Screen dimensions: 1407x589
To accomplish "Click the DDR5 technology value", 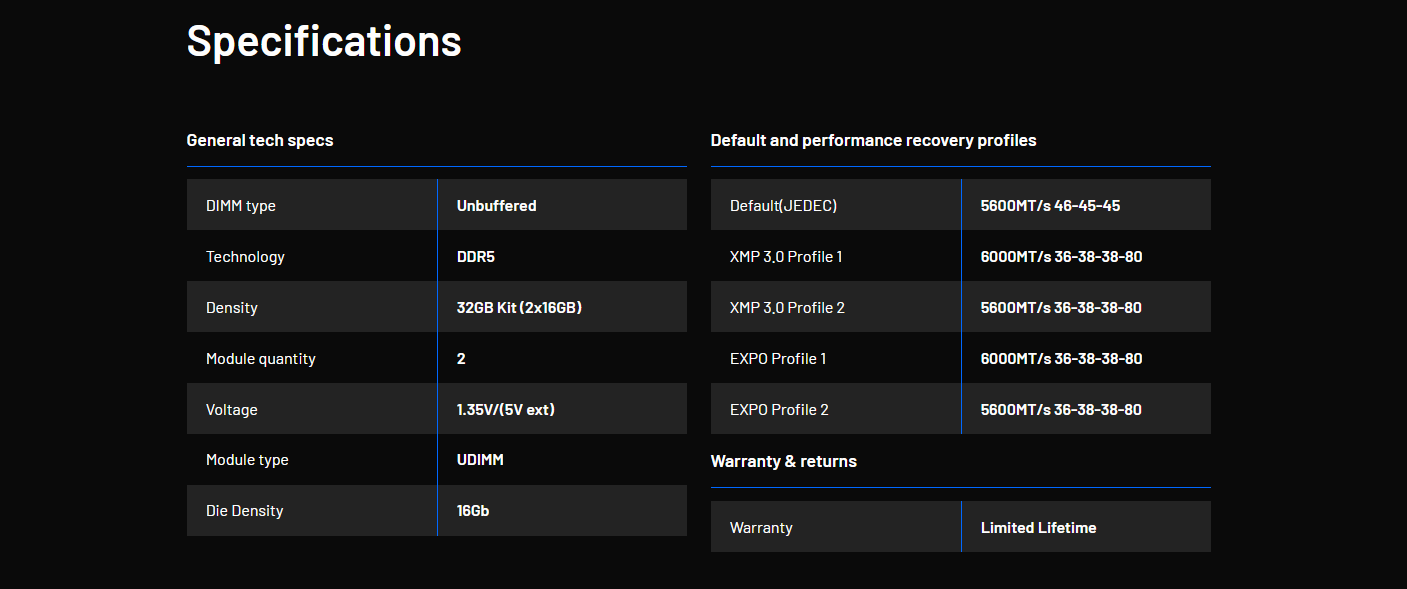I will (x=476, y=257).
